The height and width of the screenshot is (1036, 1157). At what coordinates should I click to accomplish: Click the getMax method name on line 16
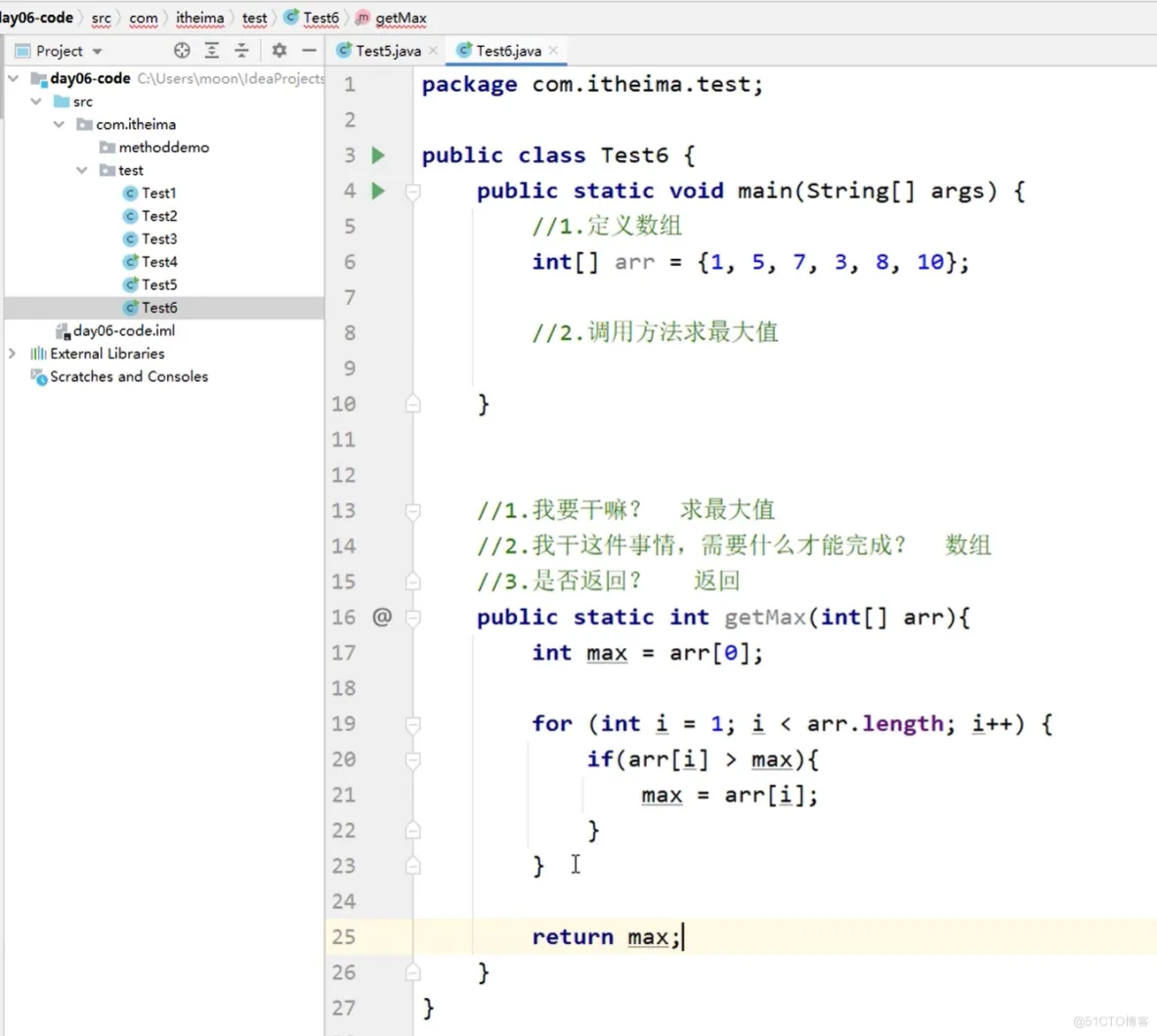click(x=764, y=617)
